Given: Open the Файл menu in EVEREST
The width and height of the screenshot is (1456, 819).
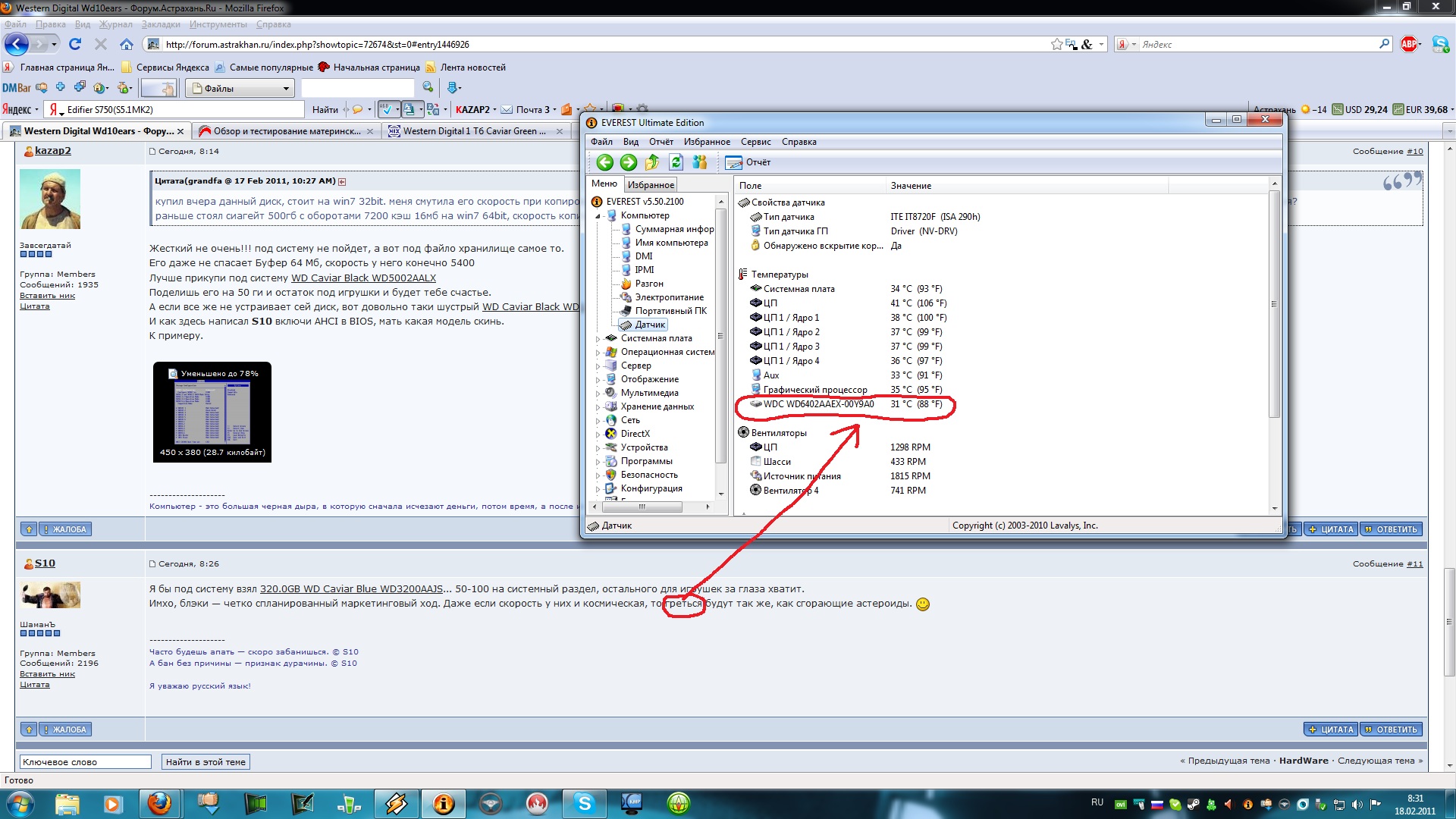Looking at the screenshot, I should pos(601,142).
